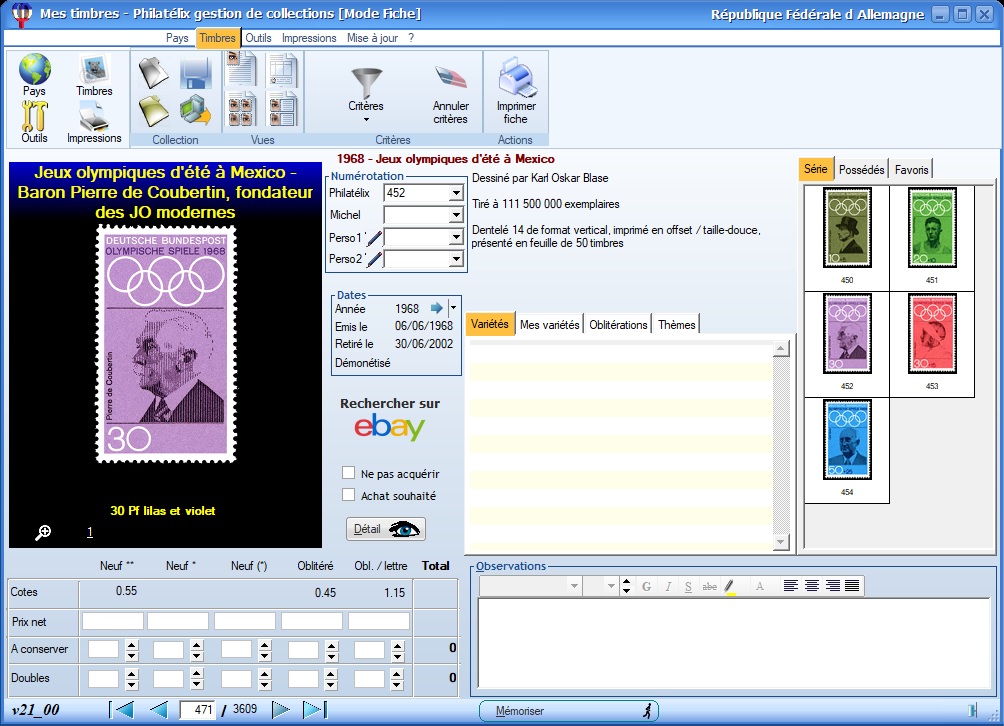Open the Timbres stamp icon
This screenshot has height=726, width=1004.
[94, 70]
